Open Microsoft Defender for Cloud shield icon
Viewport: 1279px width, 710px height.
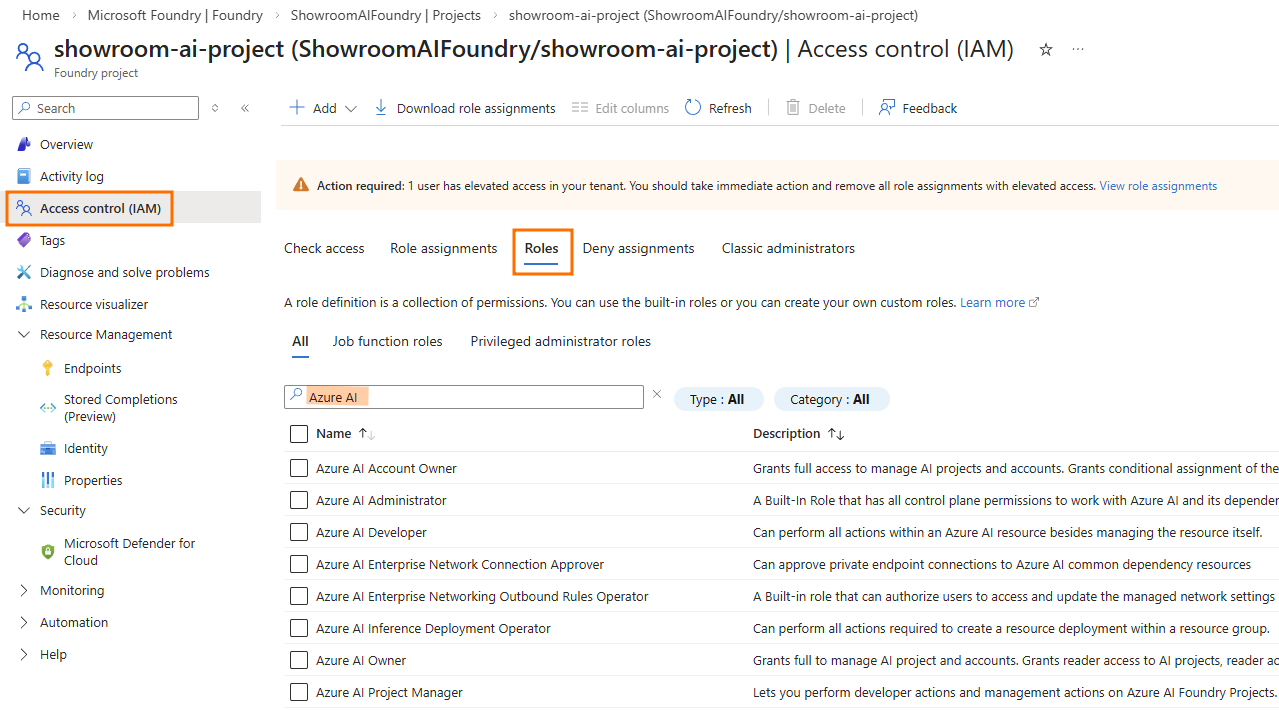coord(47,552)
